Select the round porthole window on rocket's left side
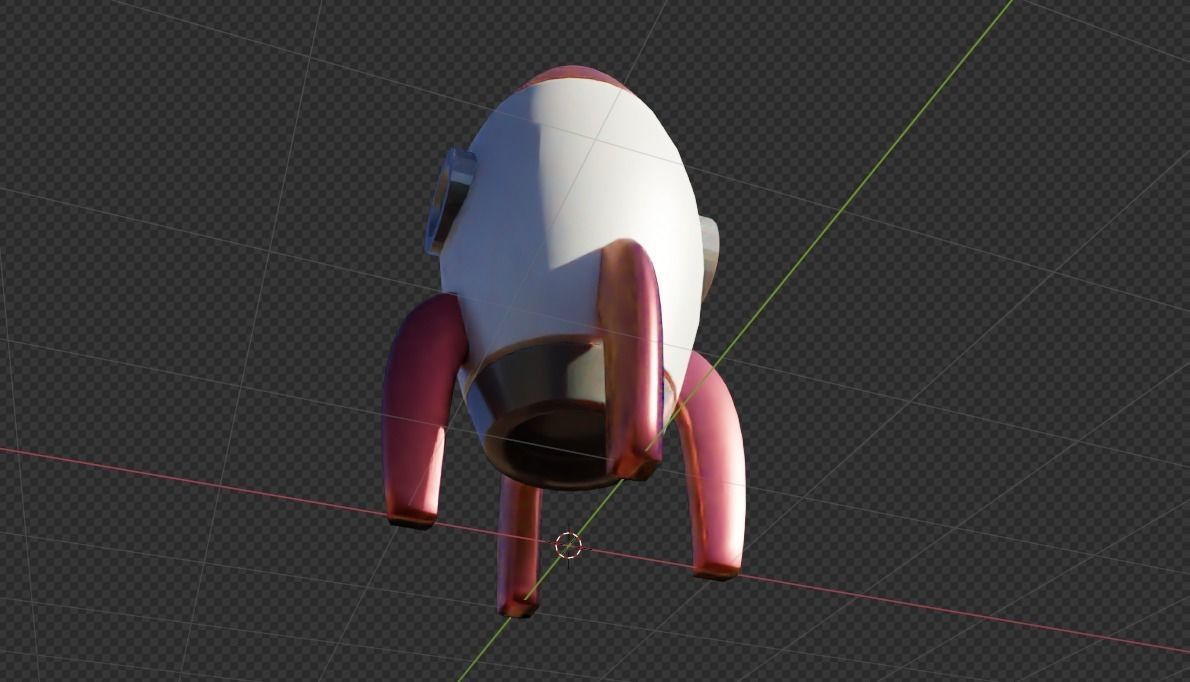 [x=449, y=201]
